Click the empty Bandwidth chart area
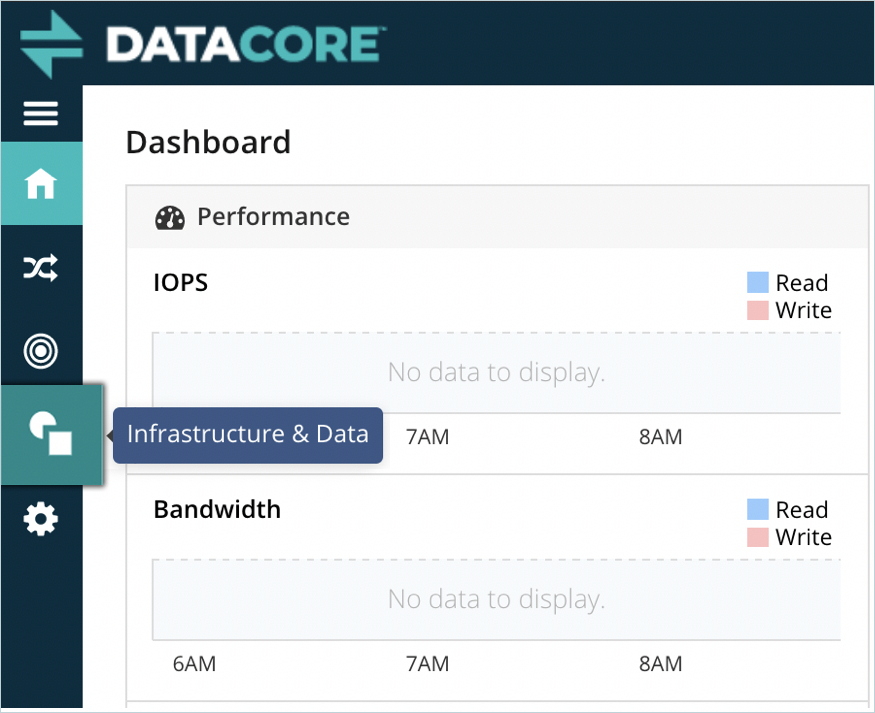This screenshot has height=713, width=875. (496, 599)
